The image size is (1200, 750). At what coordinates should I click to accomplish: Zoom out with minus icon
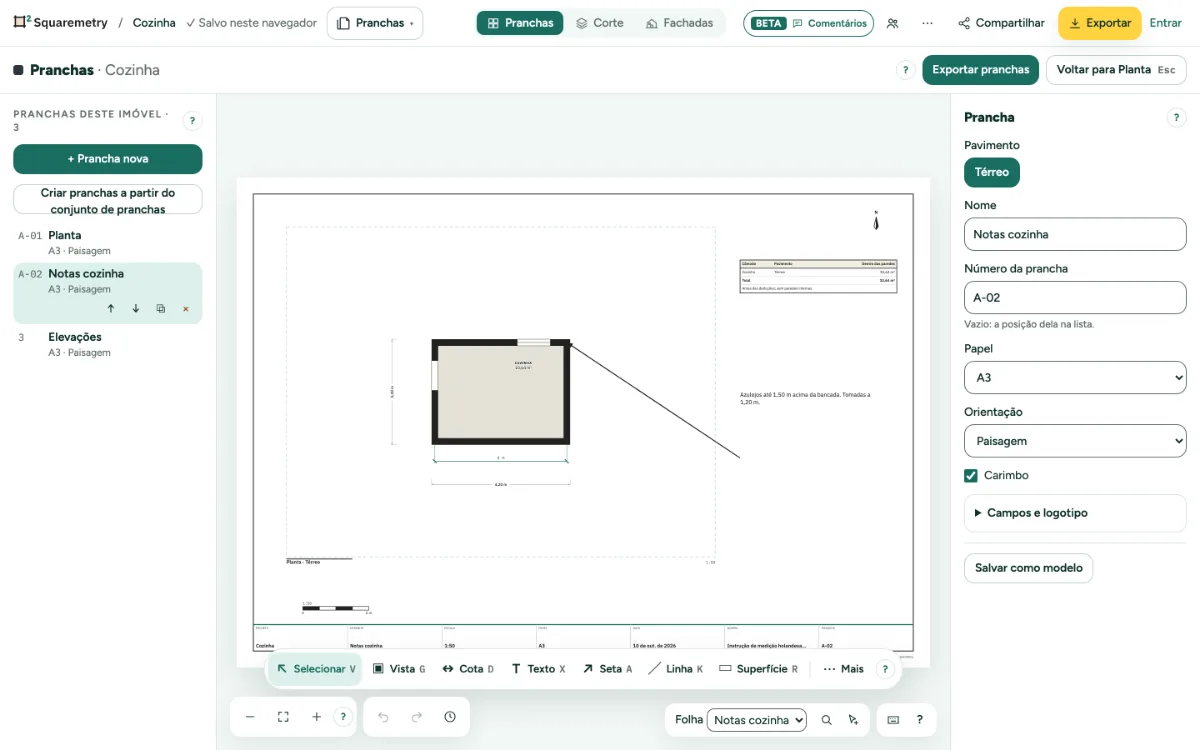pos(250,717)
